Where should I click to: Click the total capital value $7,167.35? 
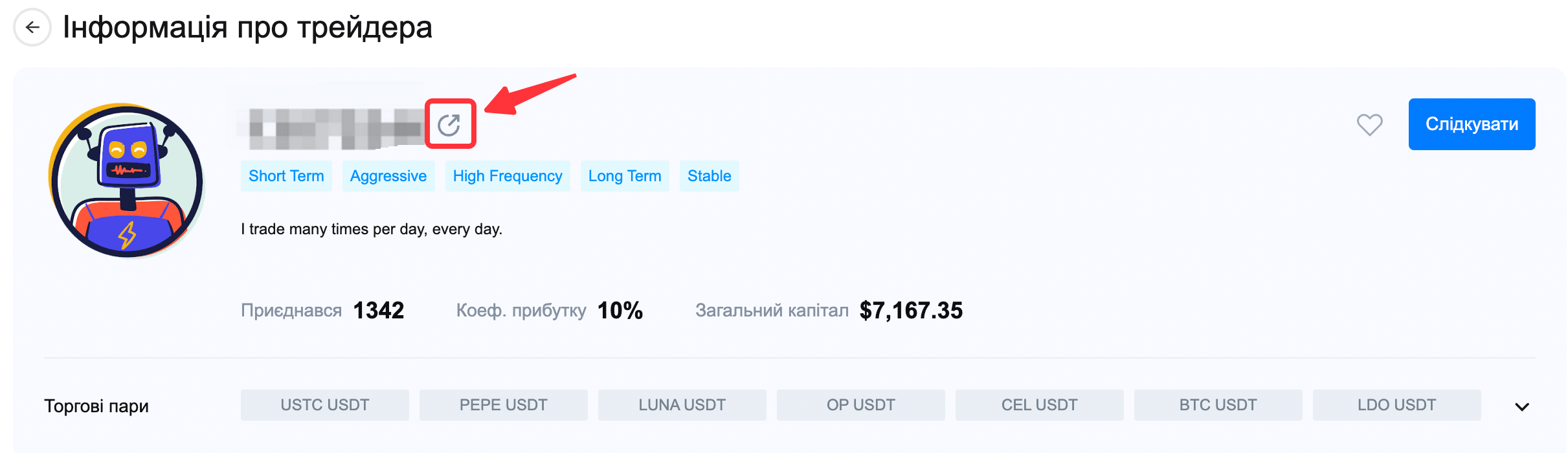coord(911,311)
